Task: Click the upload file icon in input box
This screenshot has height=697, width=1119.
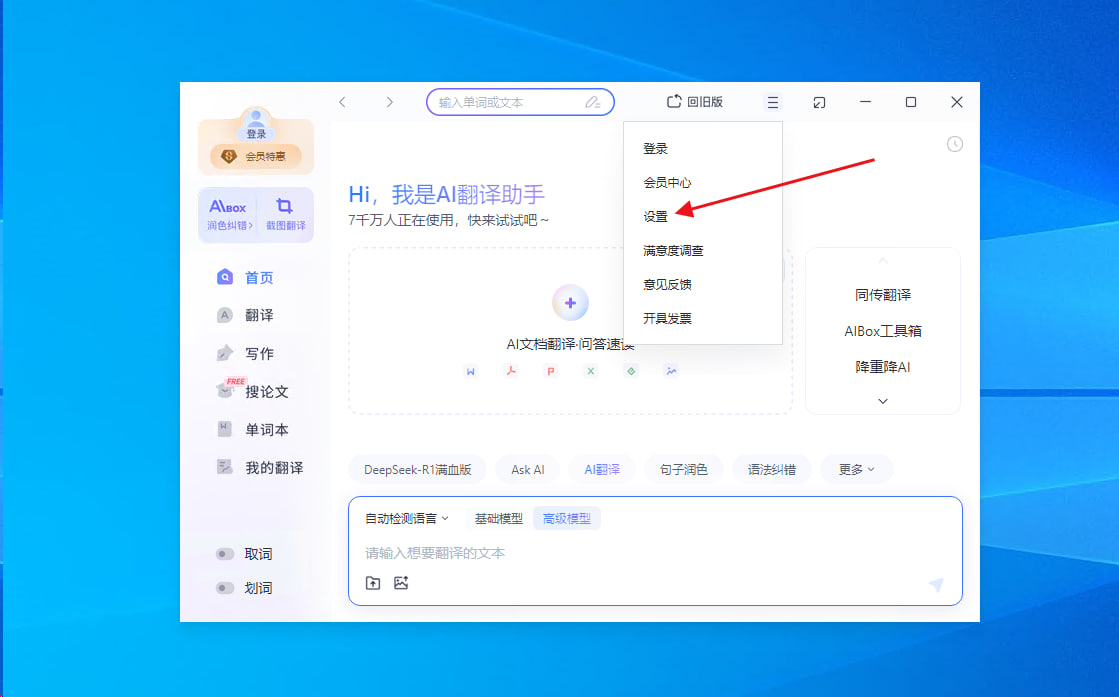Action: (373, 583)
